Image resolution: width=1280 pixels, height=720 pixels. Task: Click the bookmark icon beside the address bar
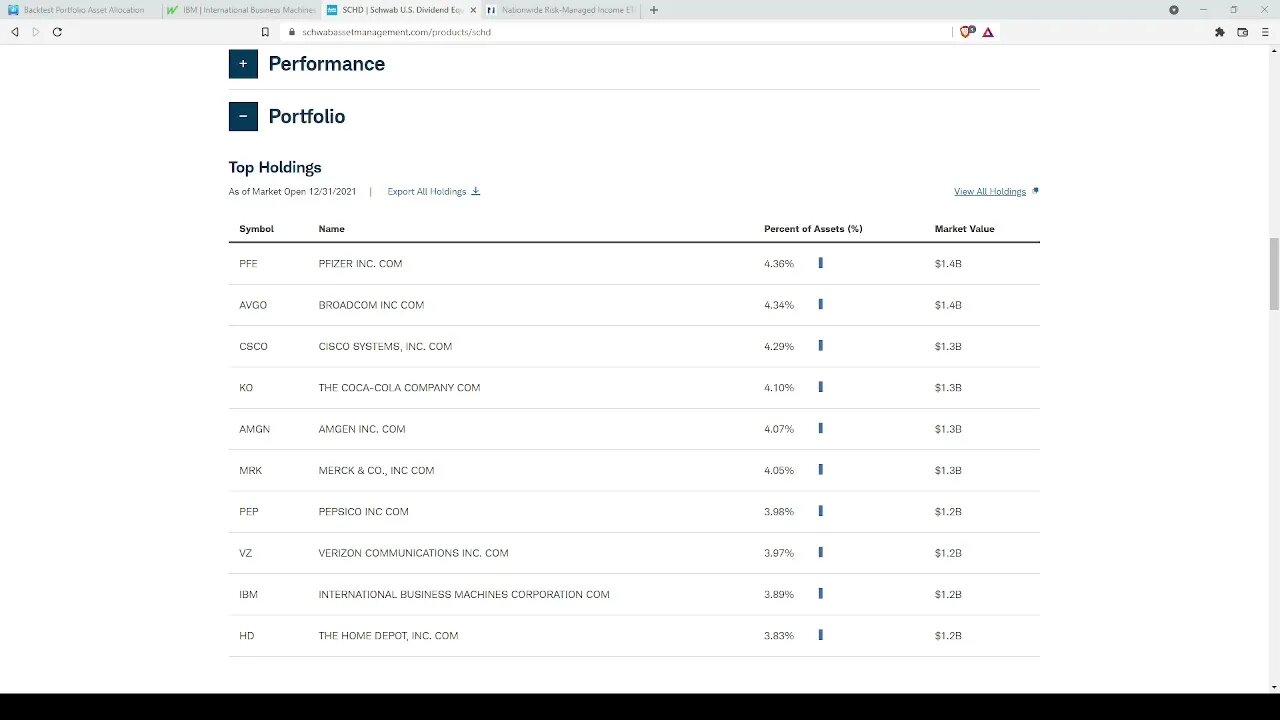tap(265, 32)
